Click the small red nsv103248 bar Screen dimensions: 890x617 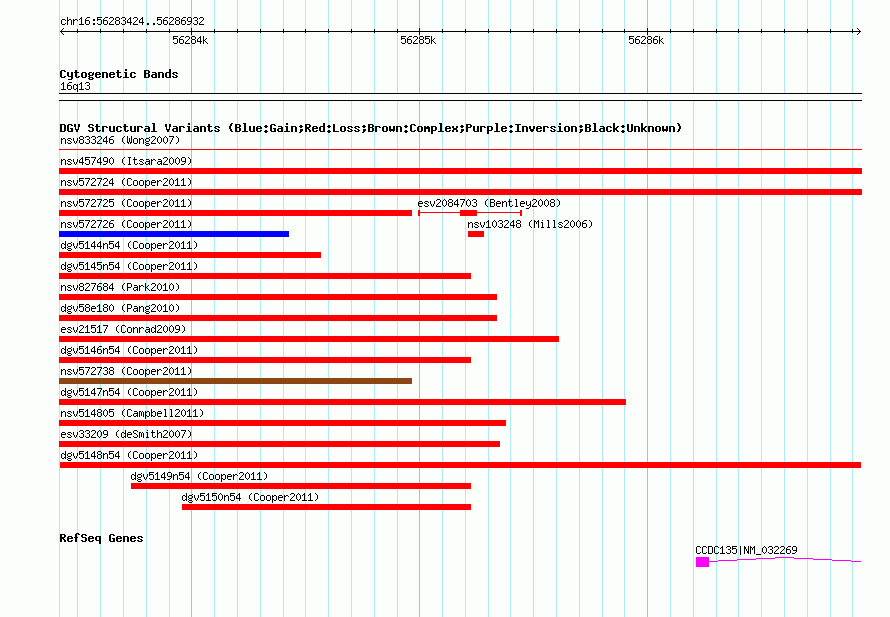pyautogui.click(x=476, y=234)
